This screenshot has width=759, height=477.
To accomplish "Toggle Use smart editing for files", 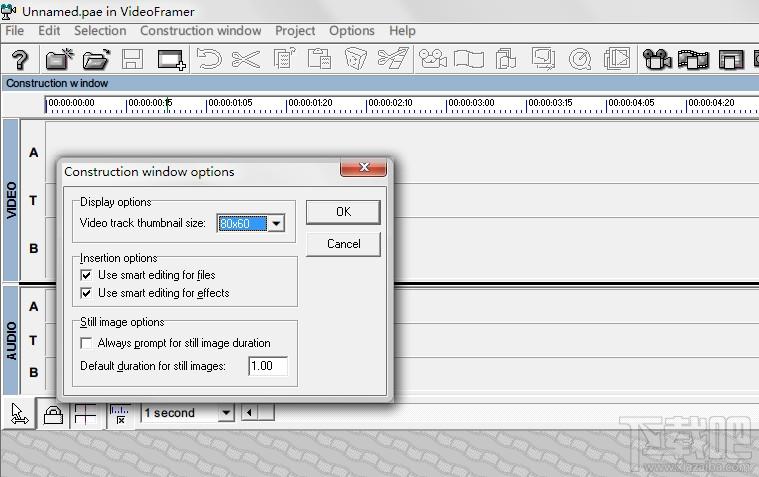I will click(x=86, y=276).
